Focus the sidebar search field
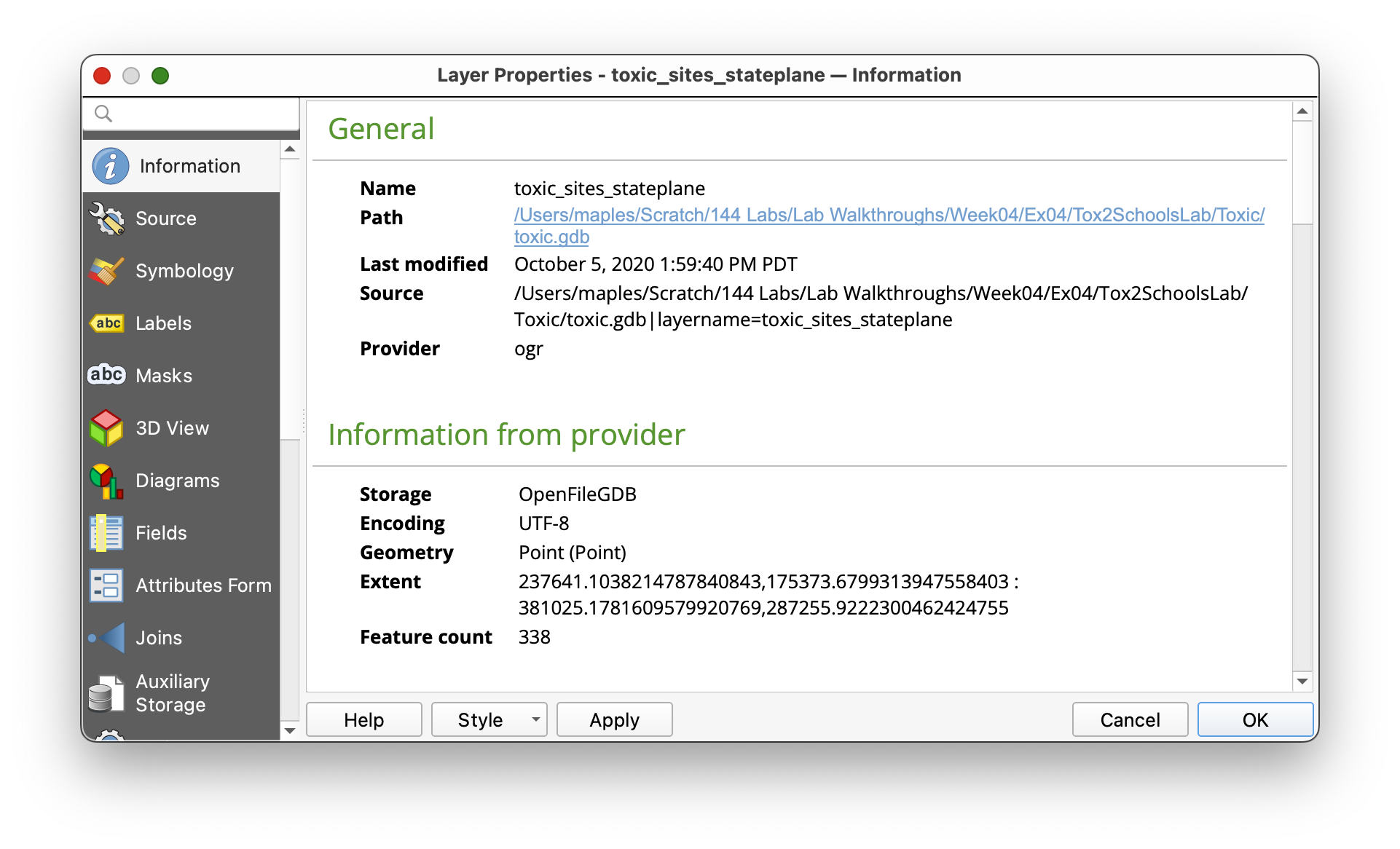Screen dimensions: 1400x849 point(200,114)
